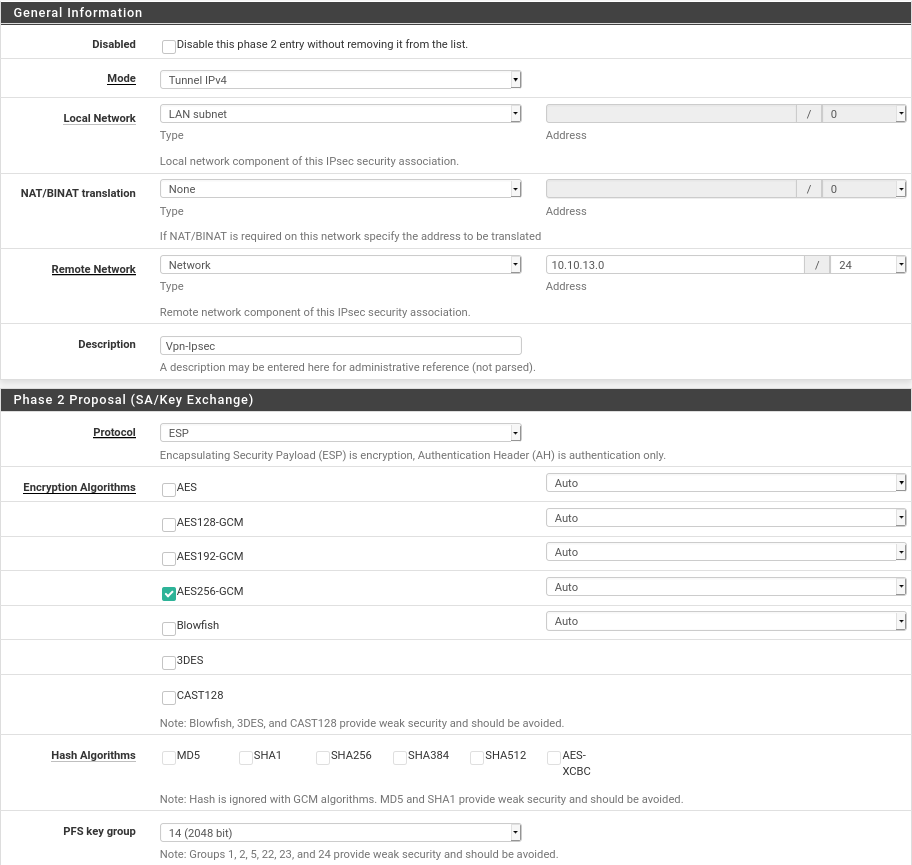
Task: Check the MD5 hash algorithm
Action: click(169, 757)
